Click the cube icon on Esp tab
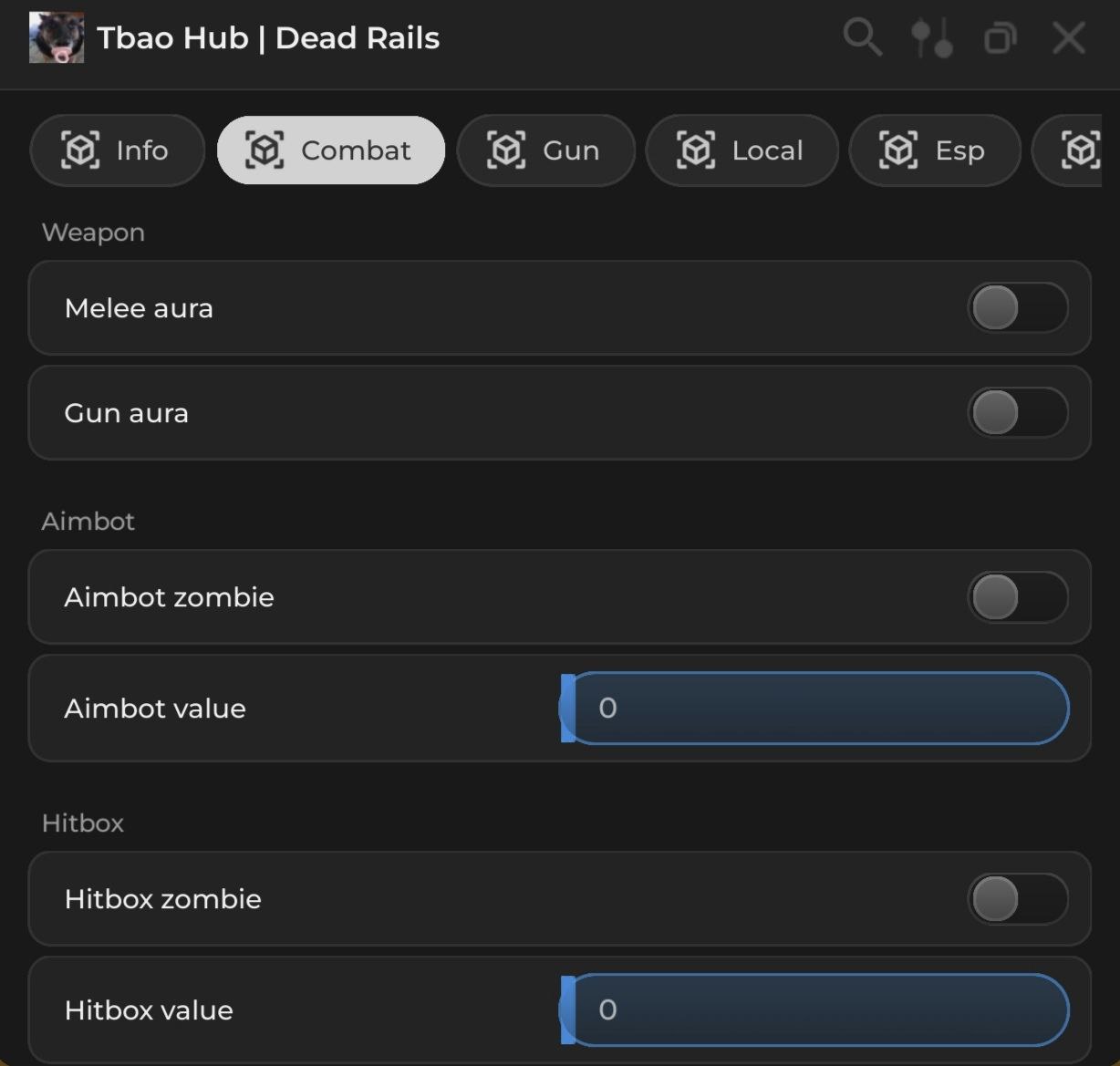 pos(898,150)
